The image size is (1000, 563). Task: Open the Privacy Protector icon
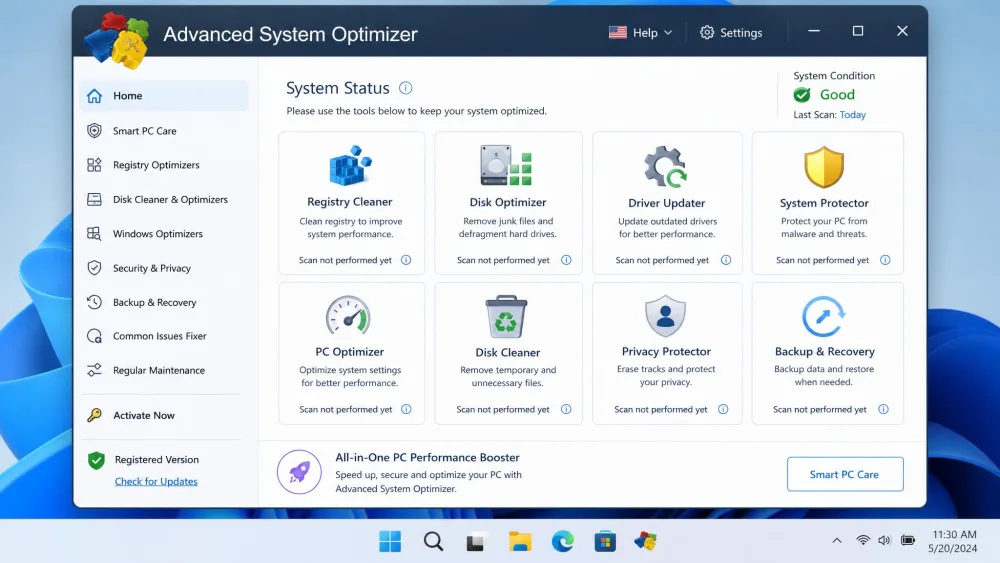pos(665,316)
